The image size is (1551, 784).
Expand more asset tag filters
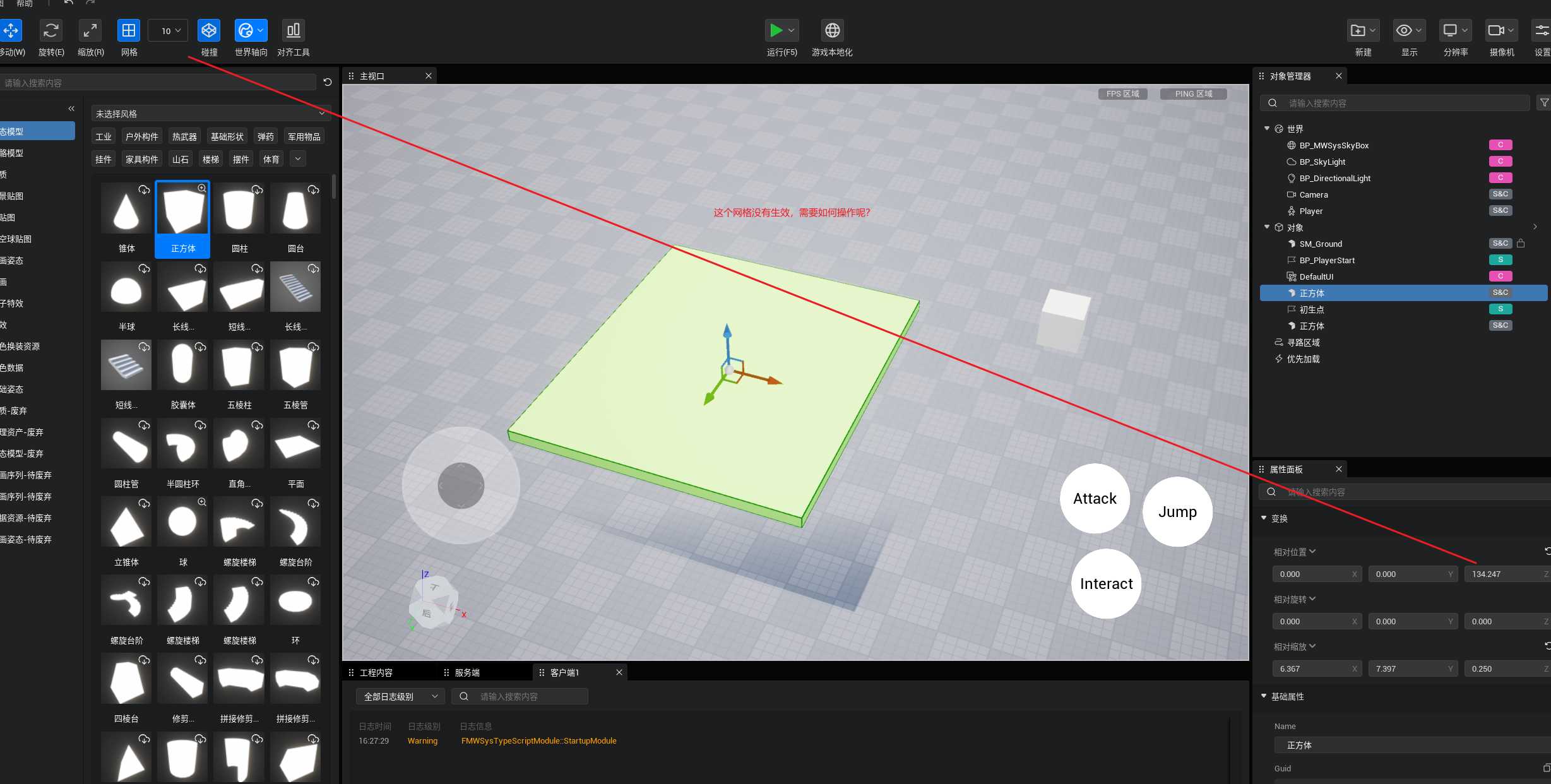[298, 159]
